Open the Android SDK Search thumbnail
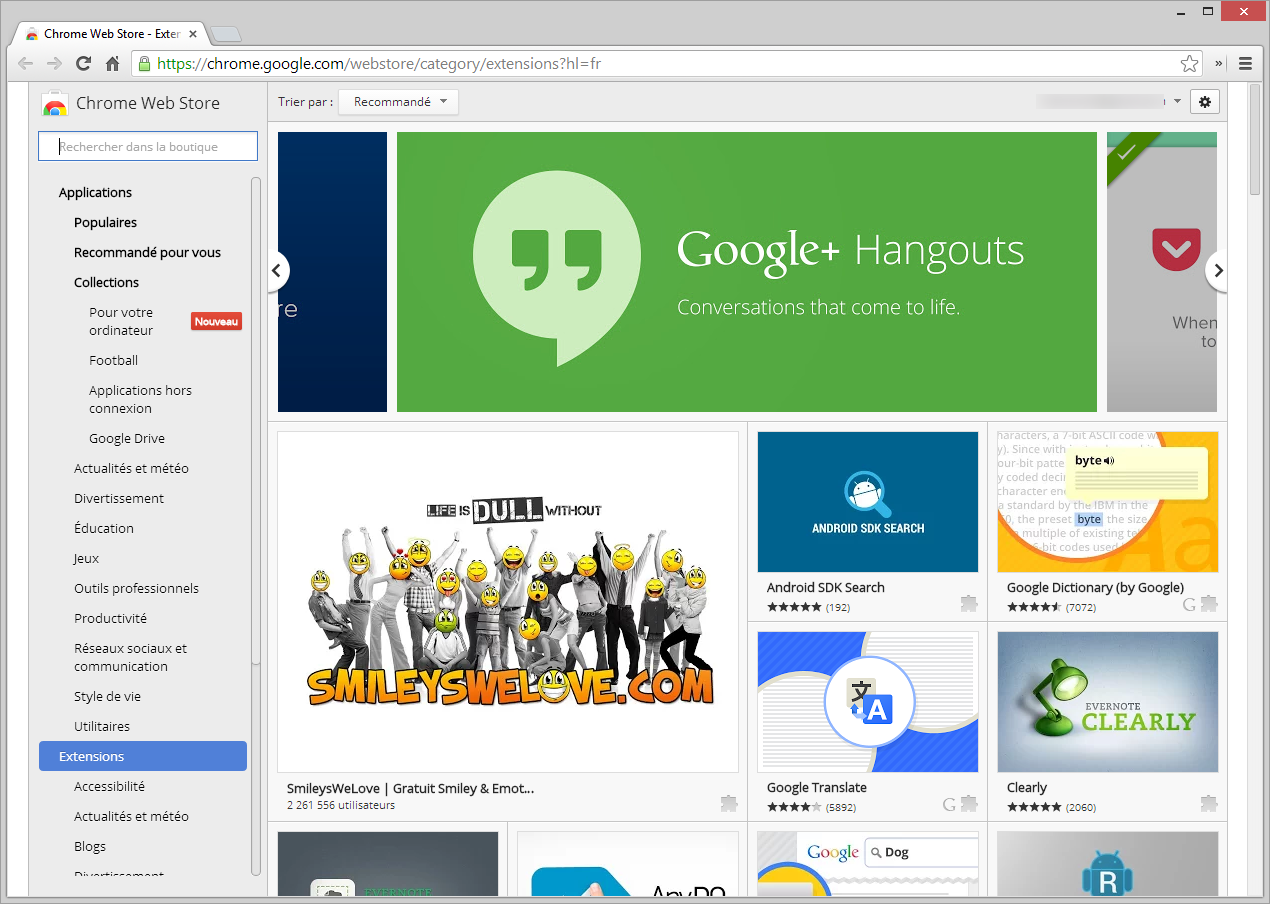This screenshot has height=904, width=1270. 868,502
